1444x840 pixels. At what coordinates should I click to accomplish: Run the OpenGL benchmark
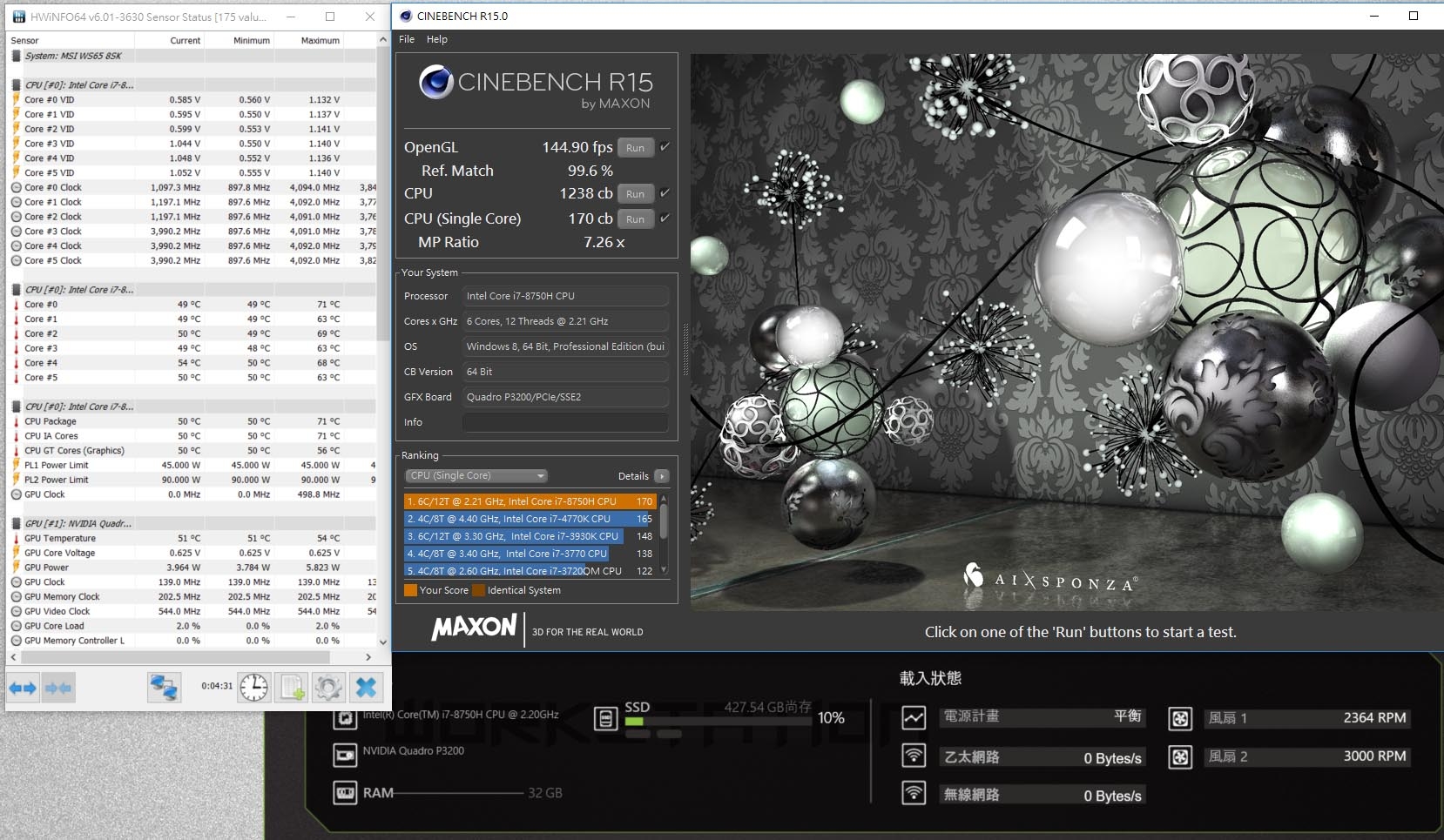click(x=635, y=148)
